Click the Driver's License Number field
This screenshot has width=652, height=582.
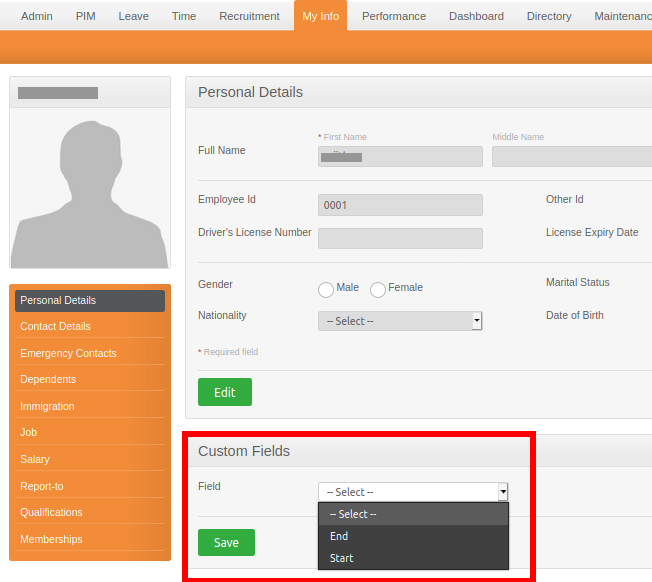[400, 238]
